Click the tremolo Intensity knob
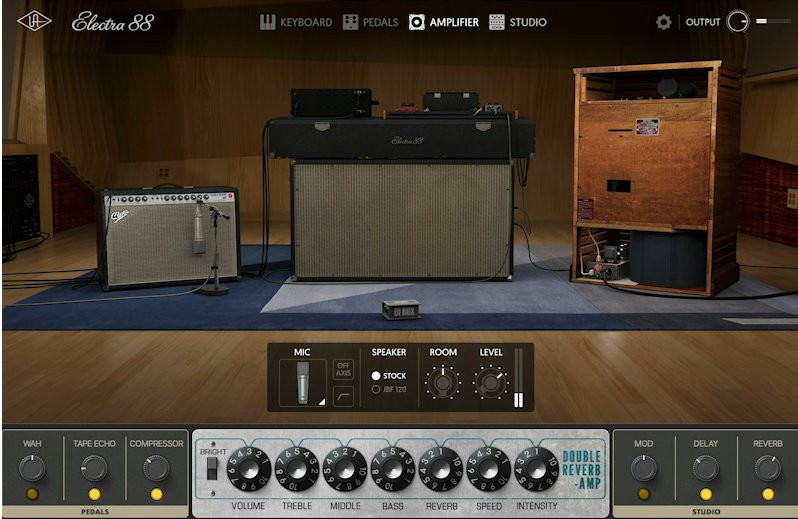The image size is (798, 519). tap(536, 470)
